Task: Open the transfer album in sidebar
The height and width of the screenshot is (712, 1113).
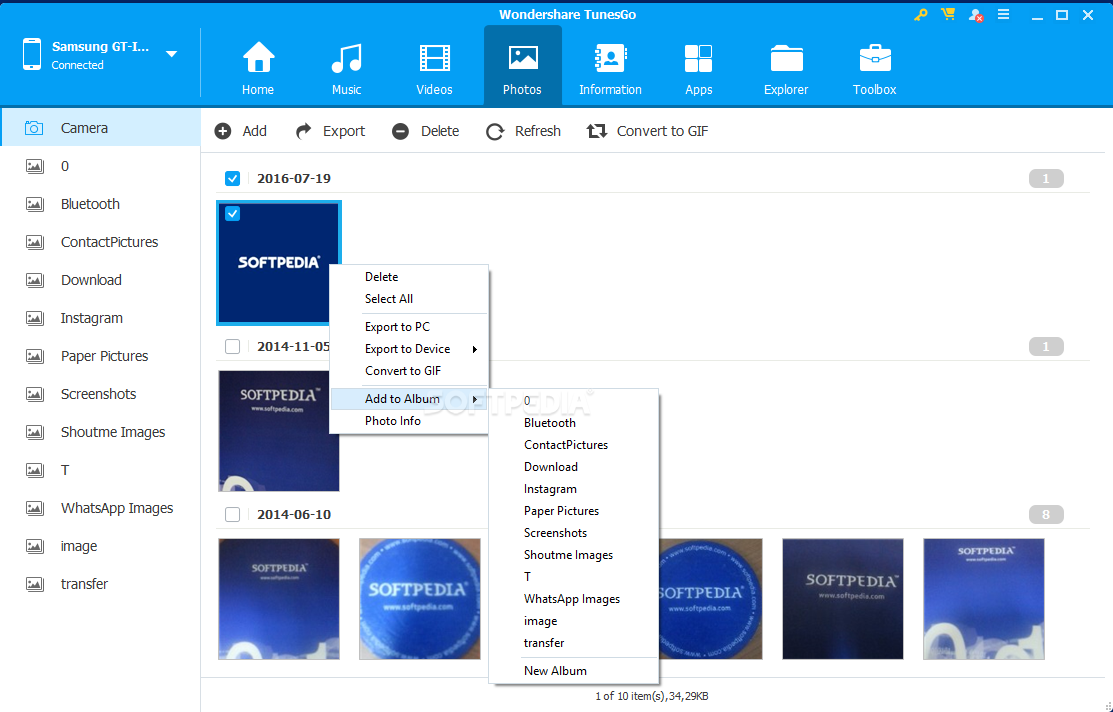Action: click(x=100, y=584)
